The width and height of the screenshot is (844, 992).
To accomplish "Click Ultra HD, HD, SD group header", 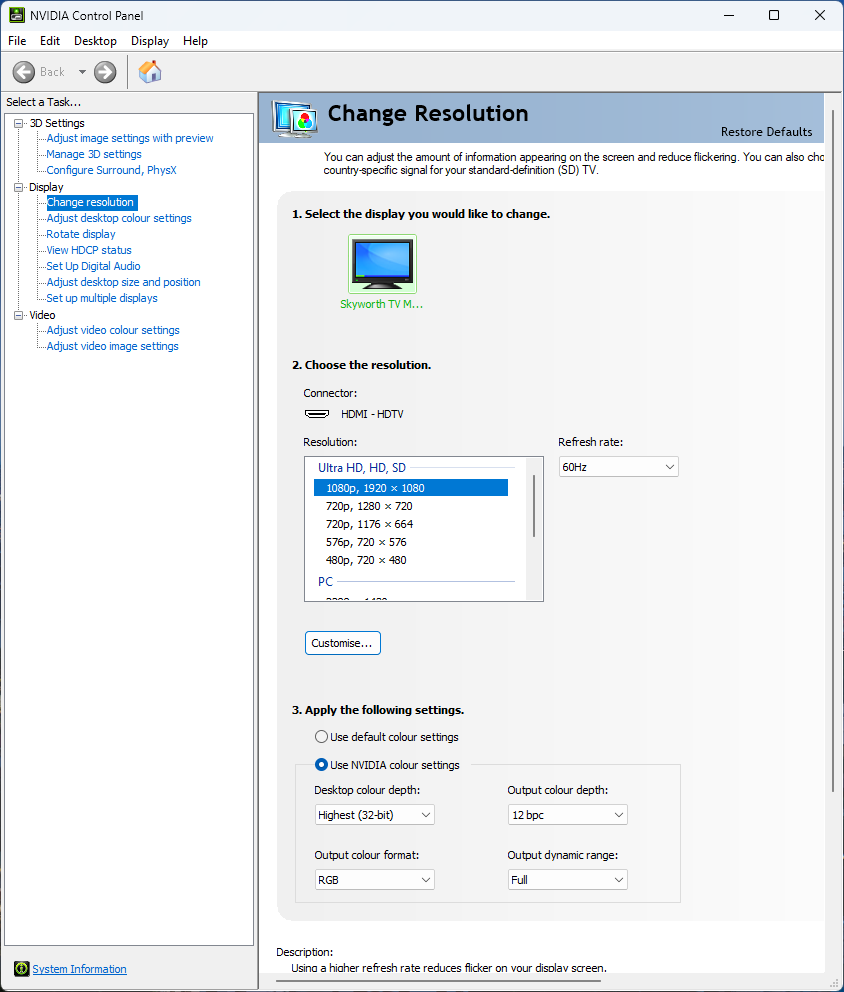I will coord(362,468).
